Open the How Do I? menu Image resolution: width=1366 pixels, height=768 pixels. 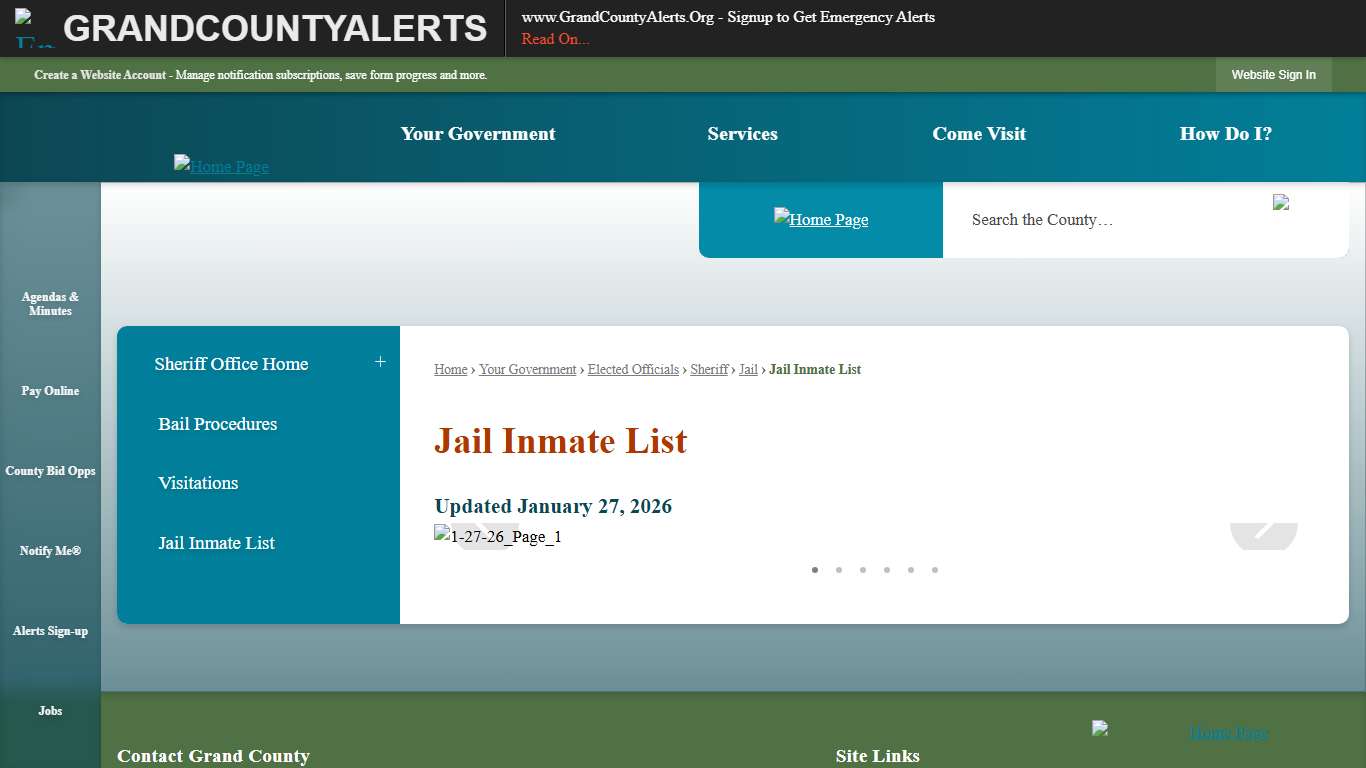coord(1225,133)
